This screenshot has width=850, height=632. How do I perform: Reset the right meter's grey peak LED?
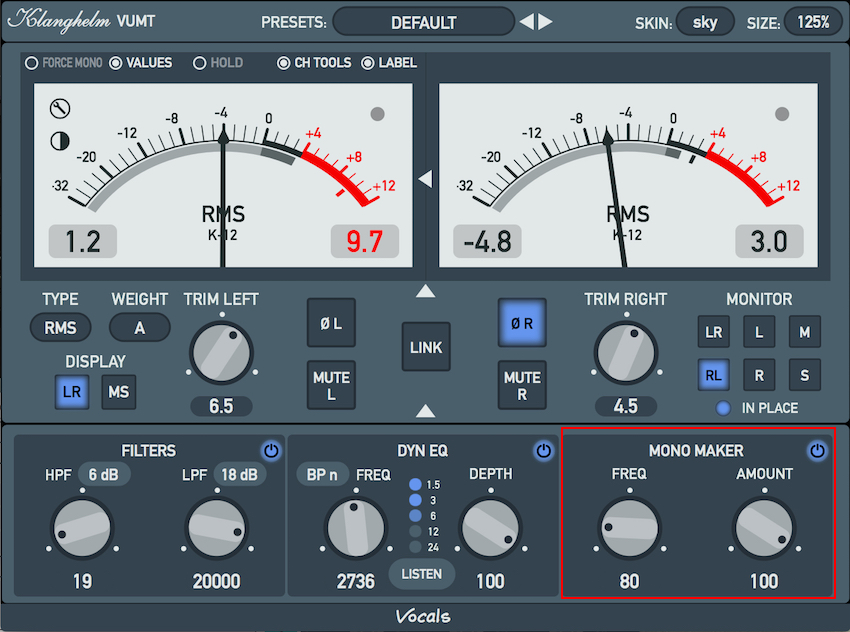point(782,114)
